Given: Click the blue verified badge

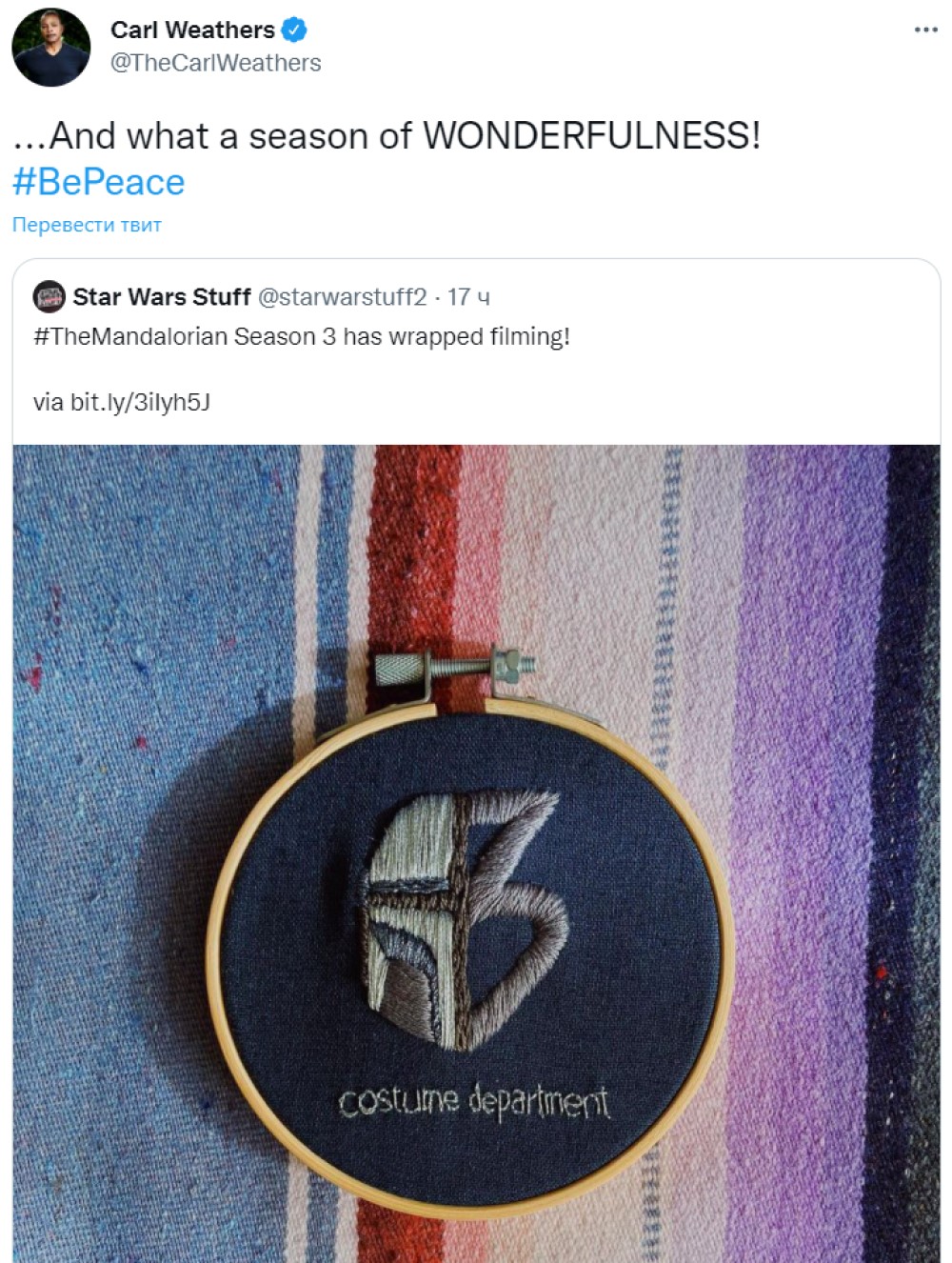Looking at the screenshot, I should (x=295, y=30).
